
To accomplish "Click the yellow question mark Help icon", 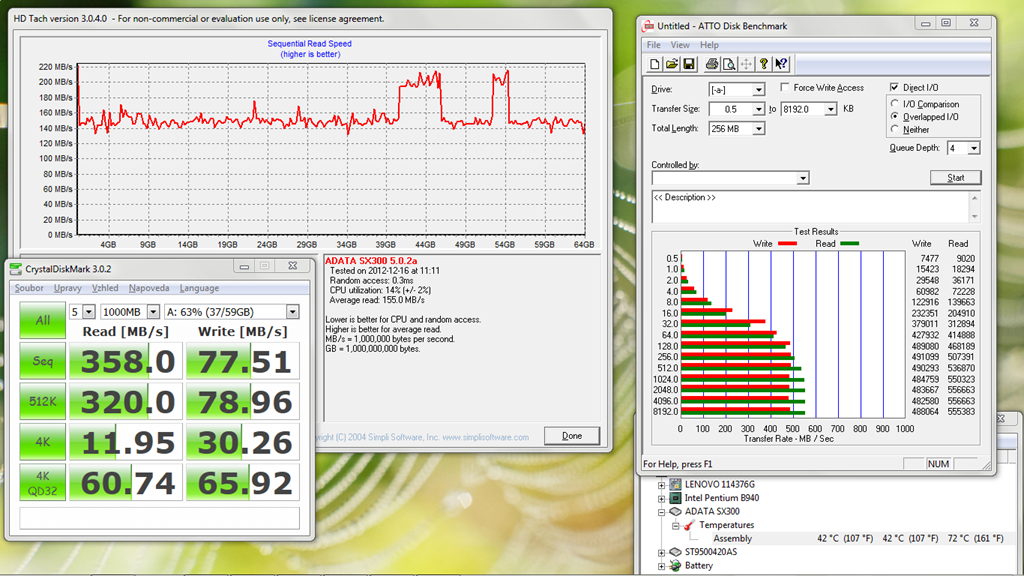I will (x=764, y=64).
